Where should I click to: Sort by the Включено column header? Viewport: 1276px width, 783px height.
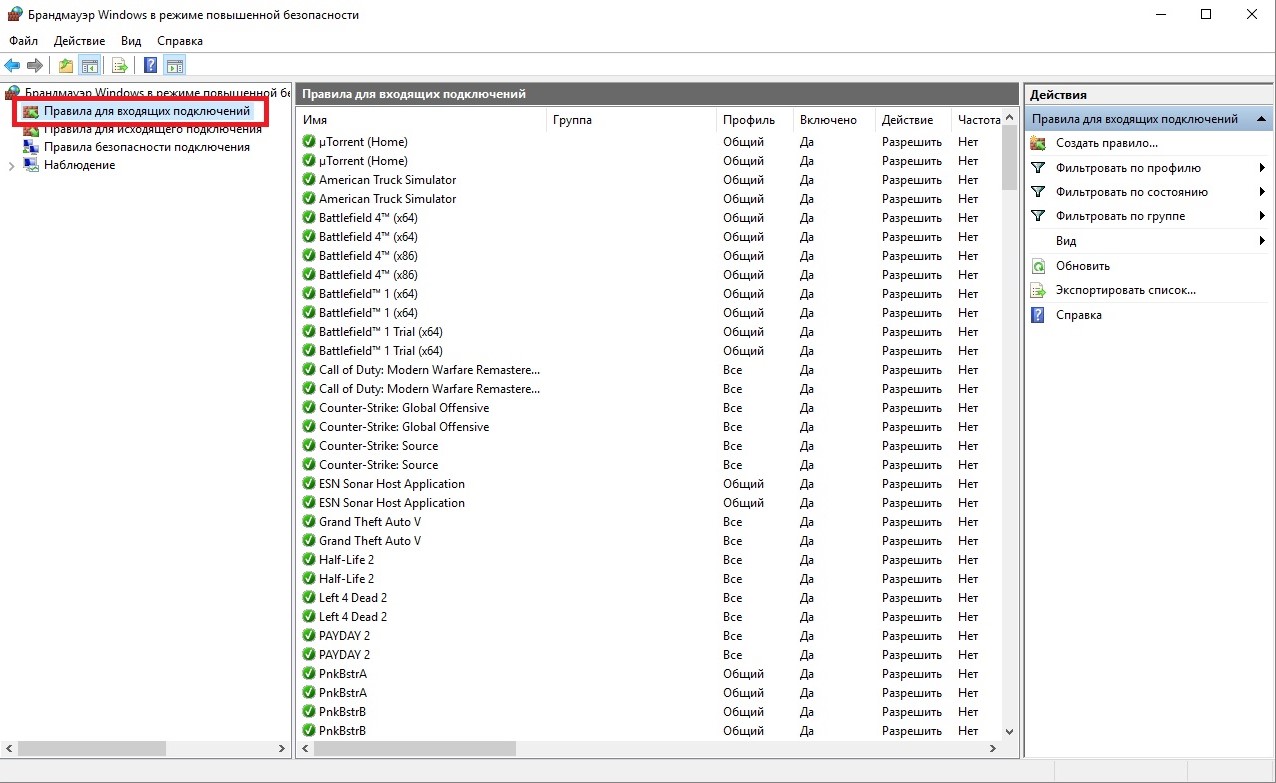tap(835, 120)
